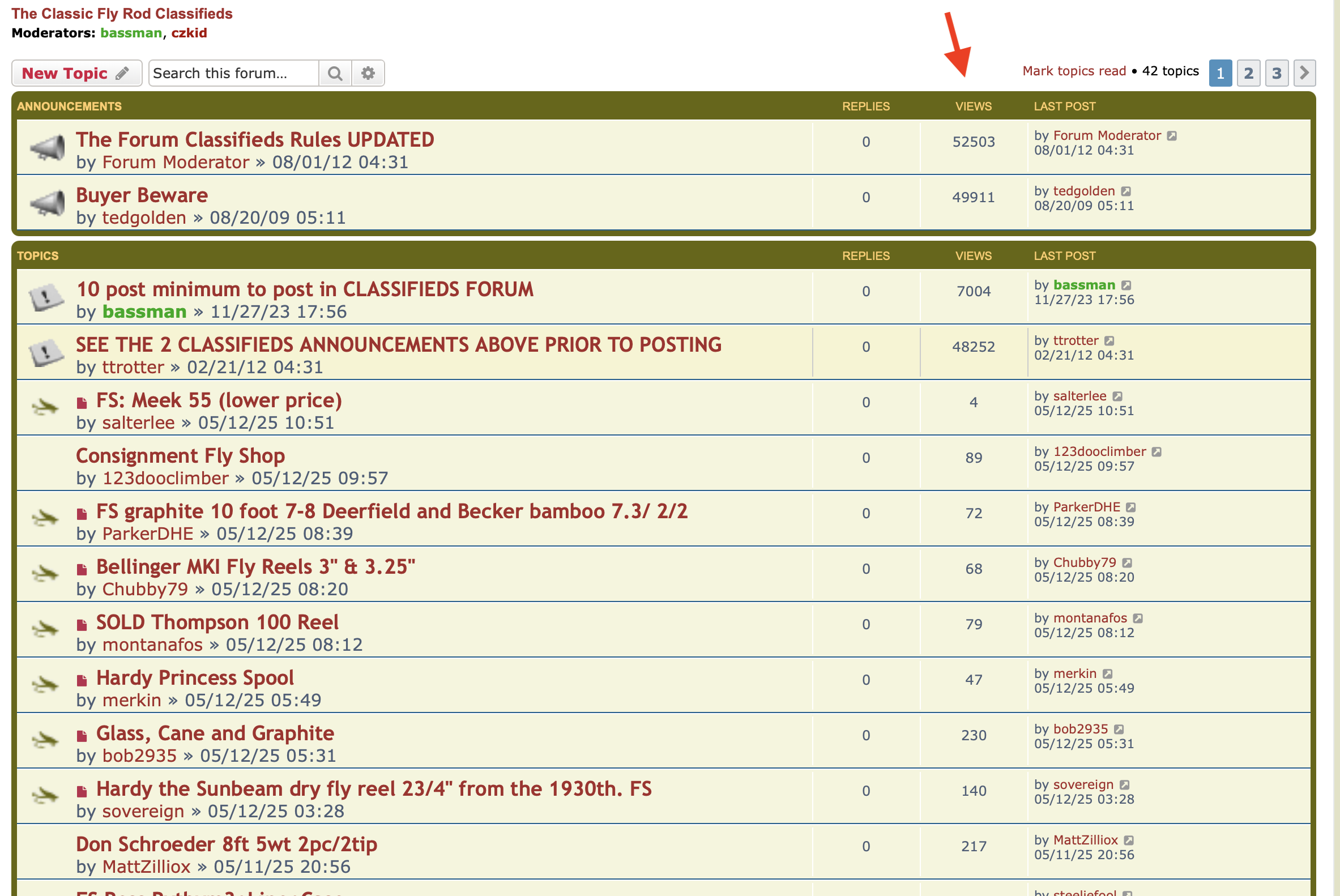Open page 2 of topics
The image size is (1340, 896).
[x=1249, y=73]
